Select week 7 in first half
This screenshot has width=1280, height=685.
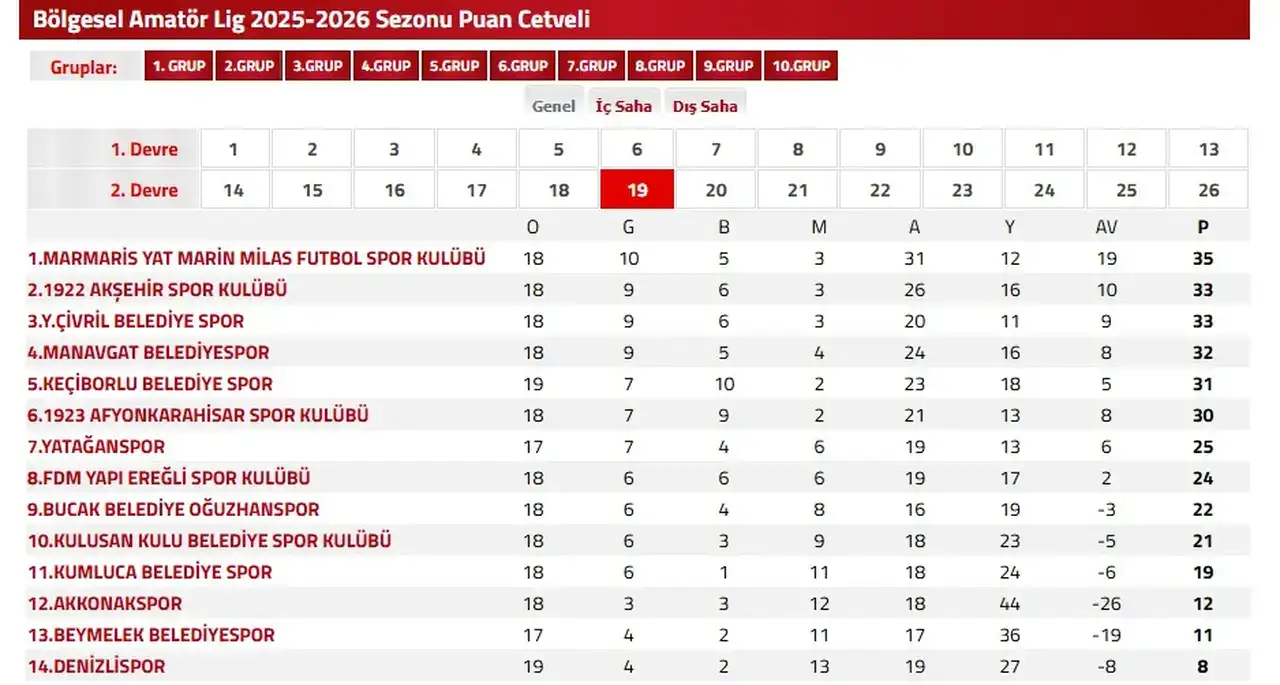(x=716, y=148)
